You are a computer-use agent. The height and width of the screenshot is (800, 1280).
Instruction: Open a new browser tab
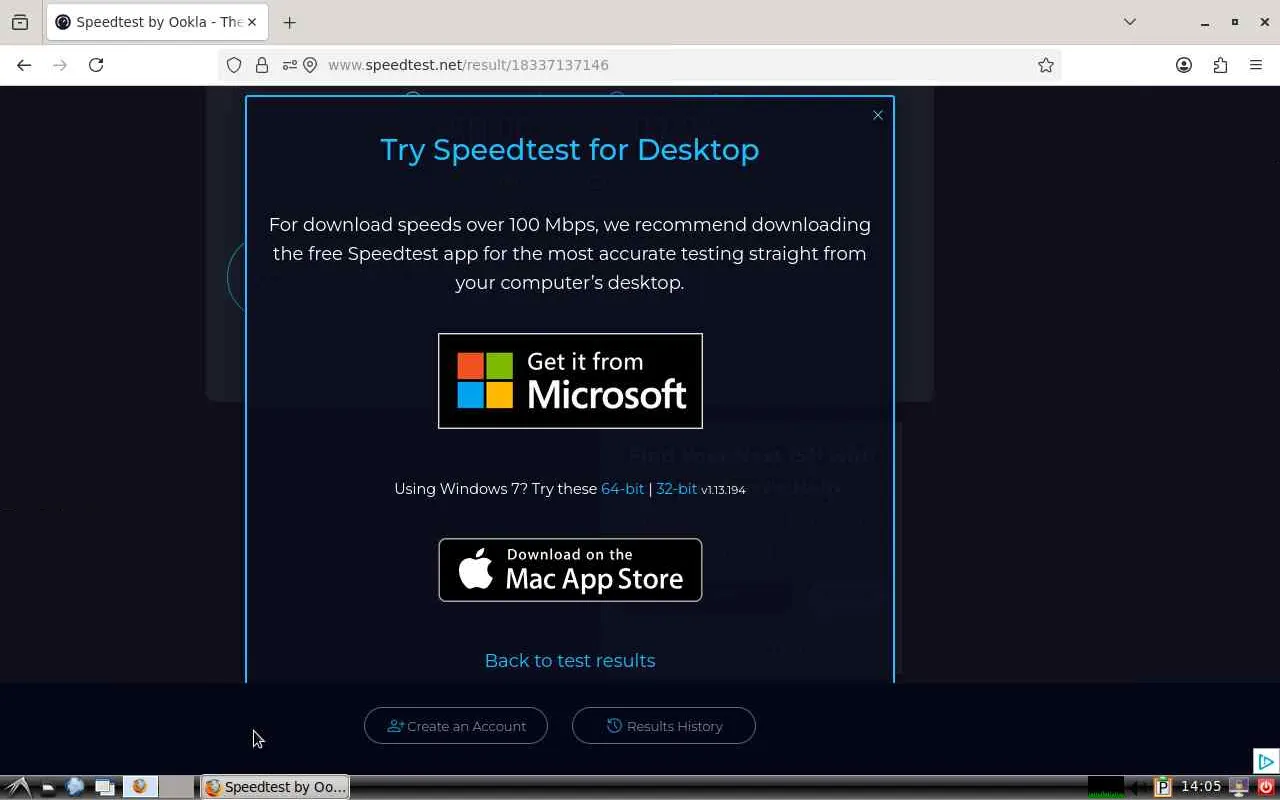[289, 22]
